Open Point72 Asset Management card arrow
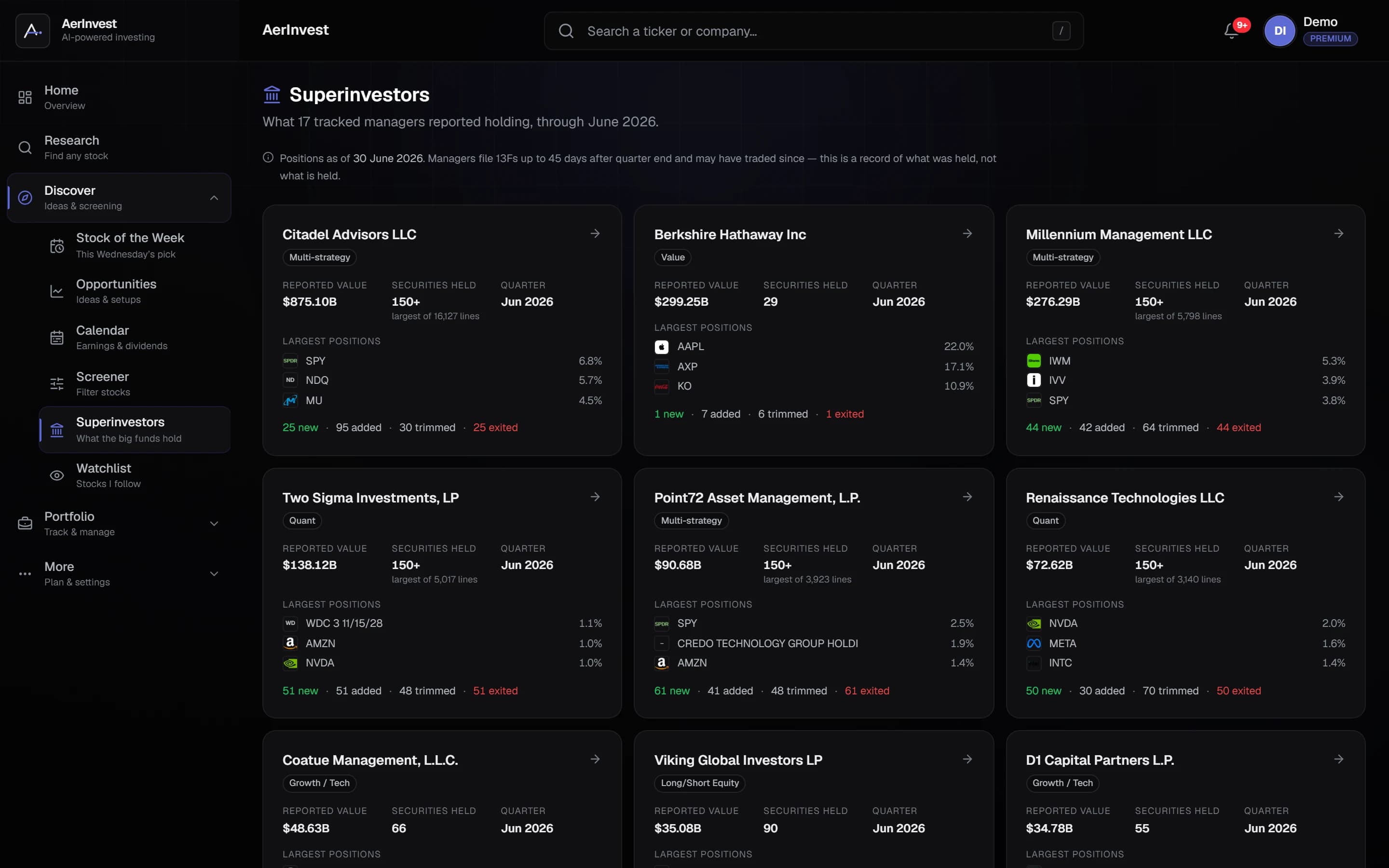The image size is (1389, 868). pyautogui.click(x=967, y=497)
